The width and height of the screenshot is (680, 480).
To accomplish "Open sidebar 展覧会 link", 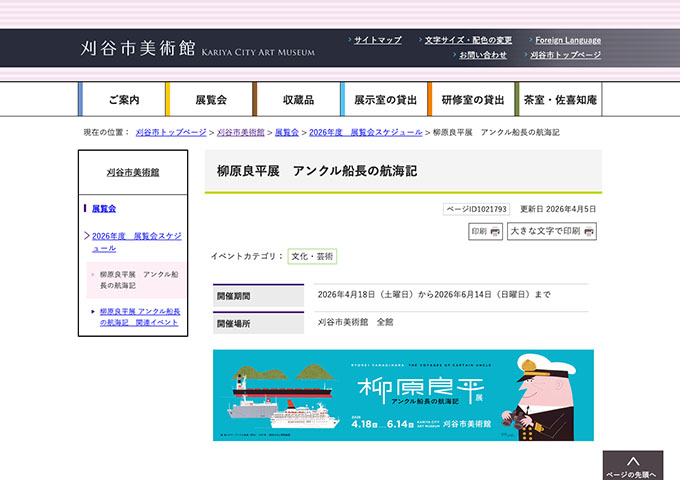I will 104,209.
